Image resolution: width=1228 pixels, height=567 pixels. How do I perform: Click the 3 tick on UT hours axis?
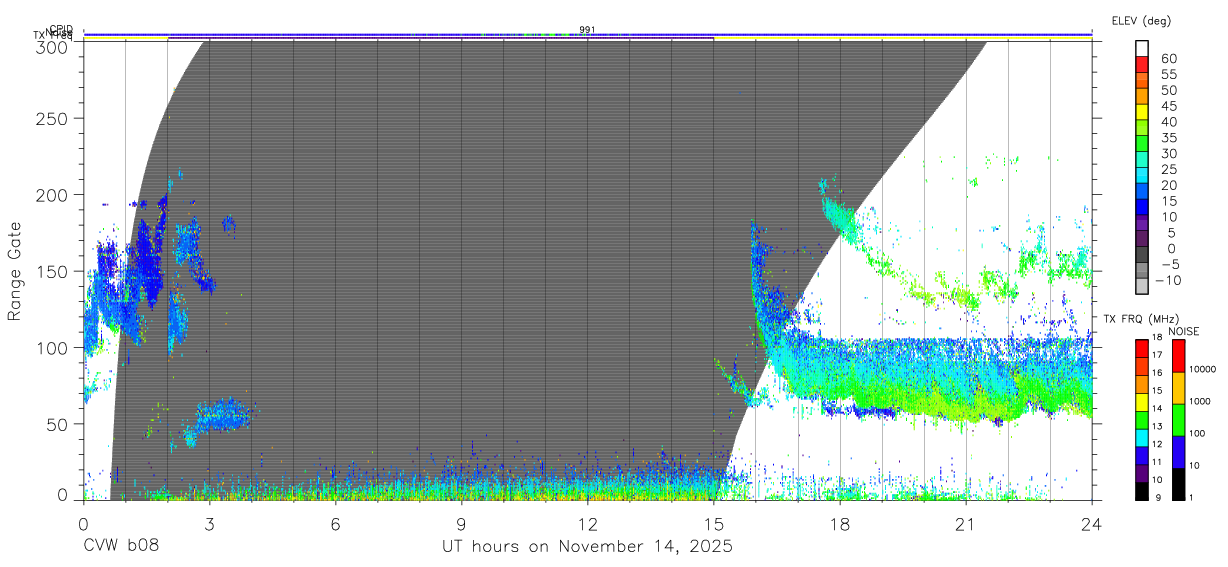[209, 523]
